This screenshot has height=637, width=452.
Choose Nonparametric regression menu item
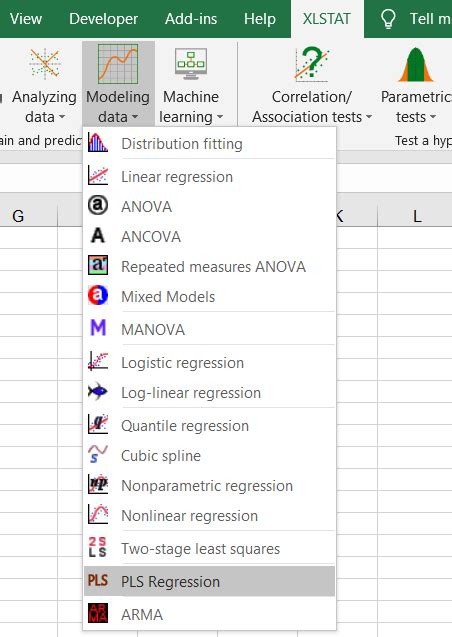click(x=209, y=485)
